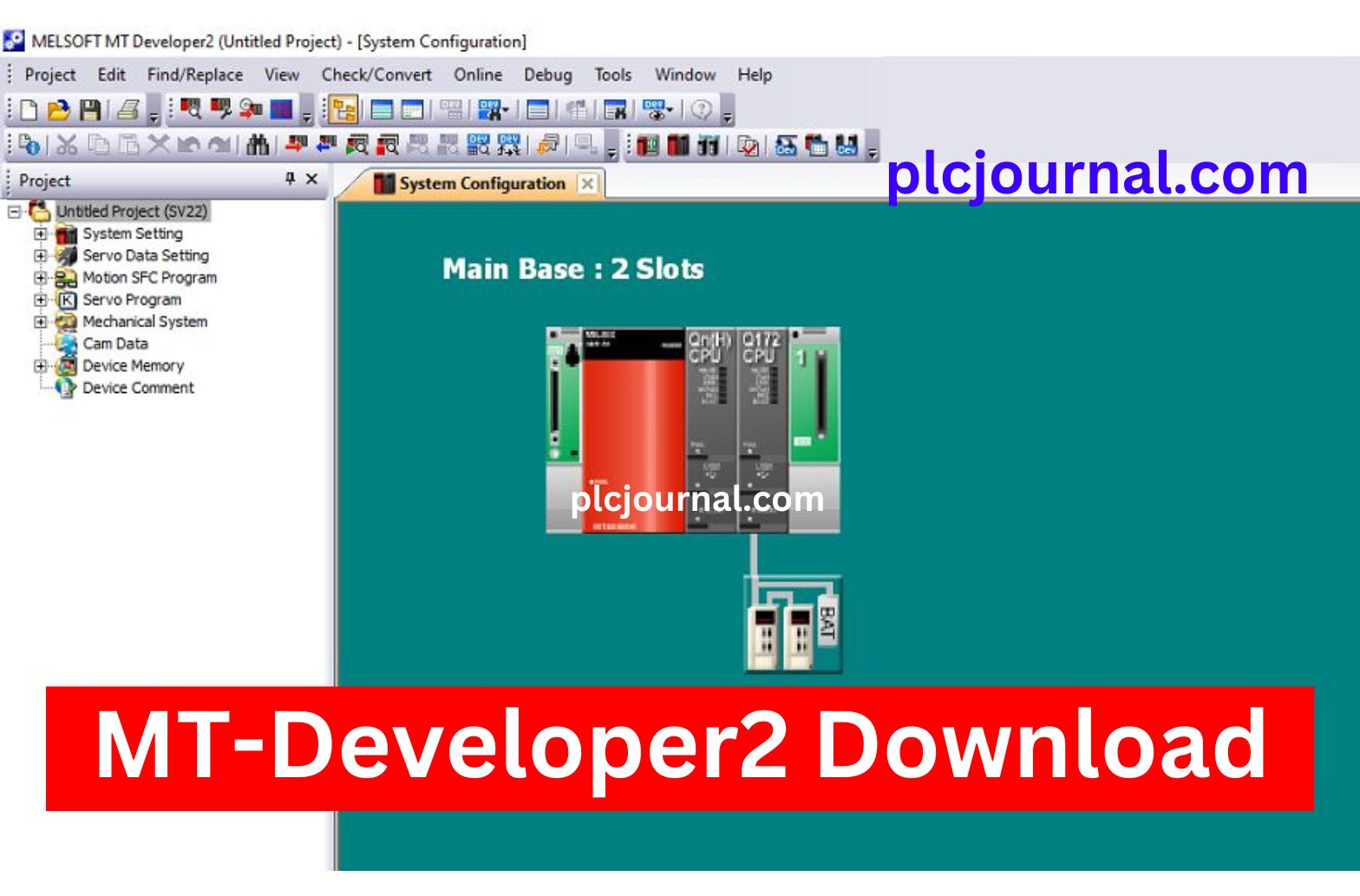1360x896 pixels.
Task: Collapse the Untitled Project (SV22) root node
Action: pos(14,212)
